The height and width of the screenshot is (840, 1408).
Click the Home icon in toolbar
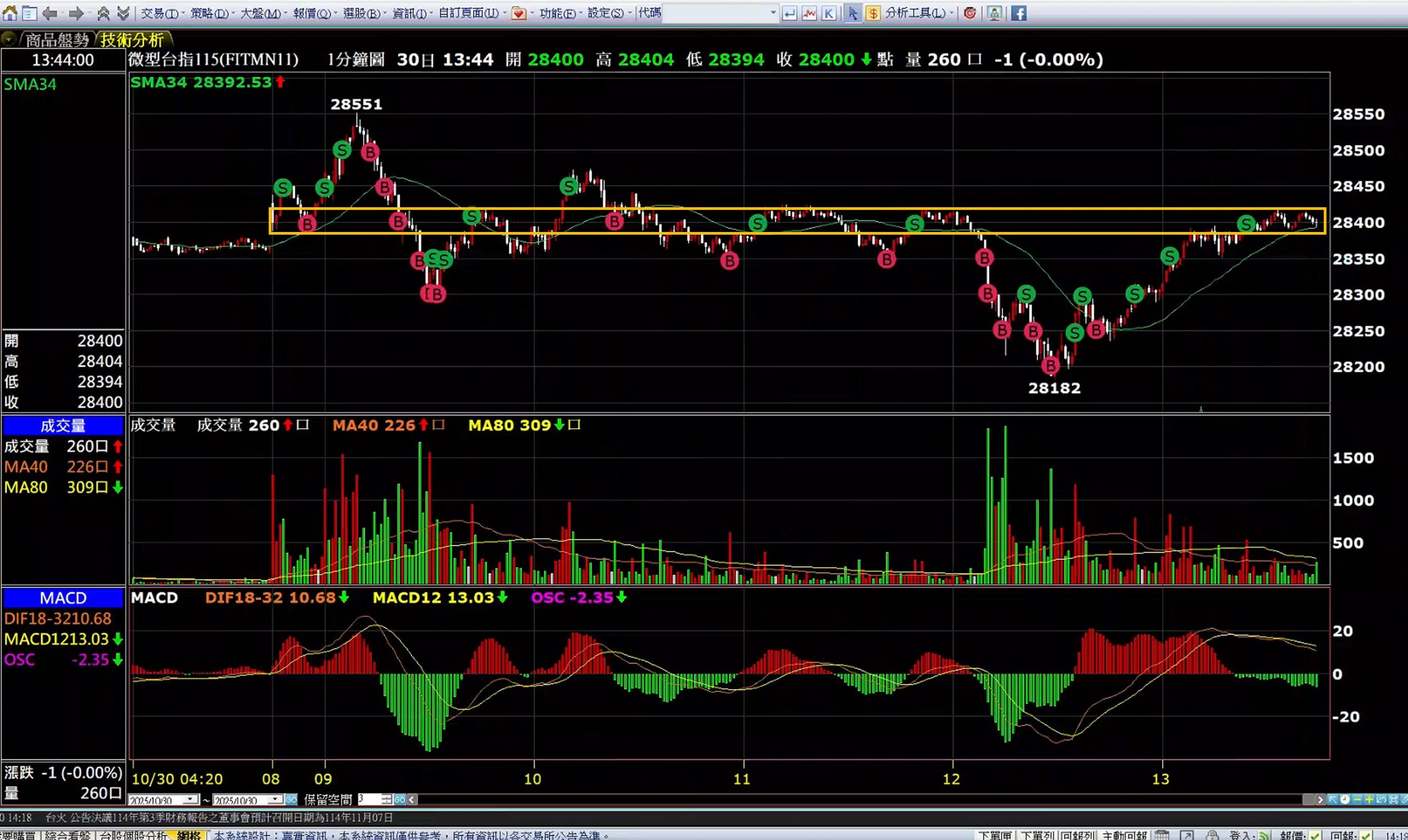(x=9, y=13)
